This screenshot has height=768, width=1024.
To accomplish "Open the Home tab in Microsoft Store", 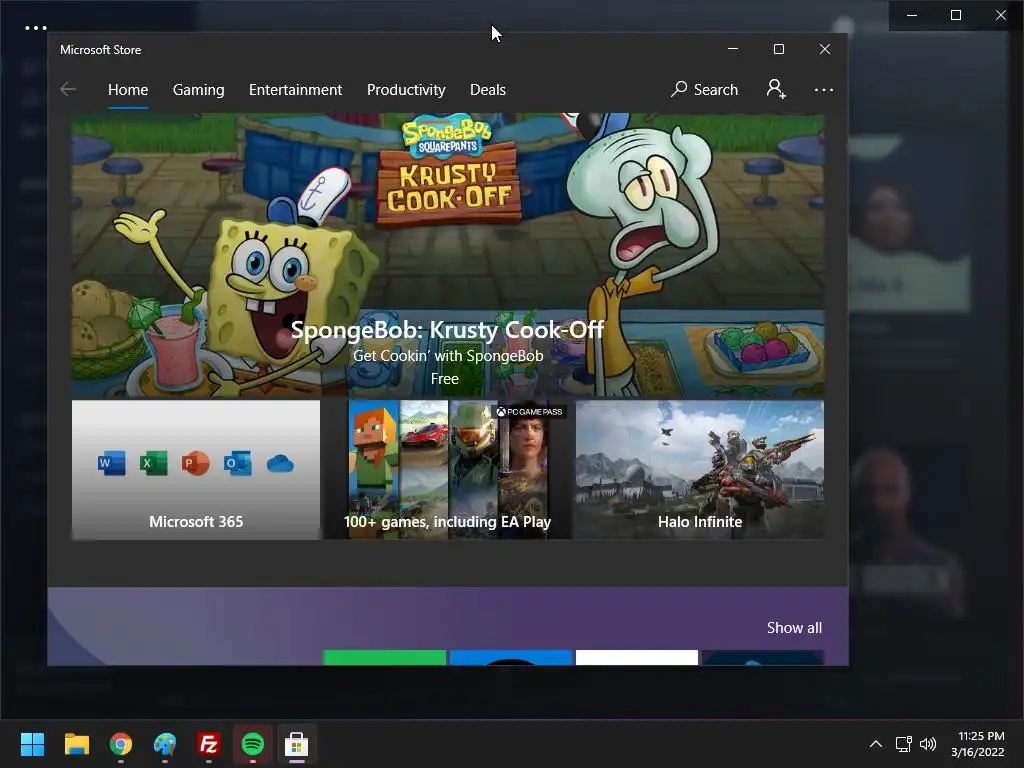I will [x=128, y=89].
